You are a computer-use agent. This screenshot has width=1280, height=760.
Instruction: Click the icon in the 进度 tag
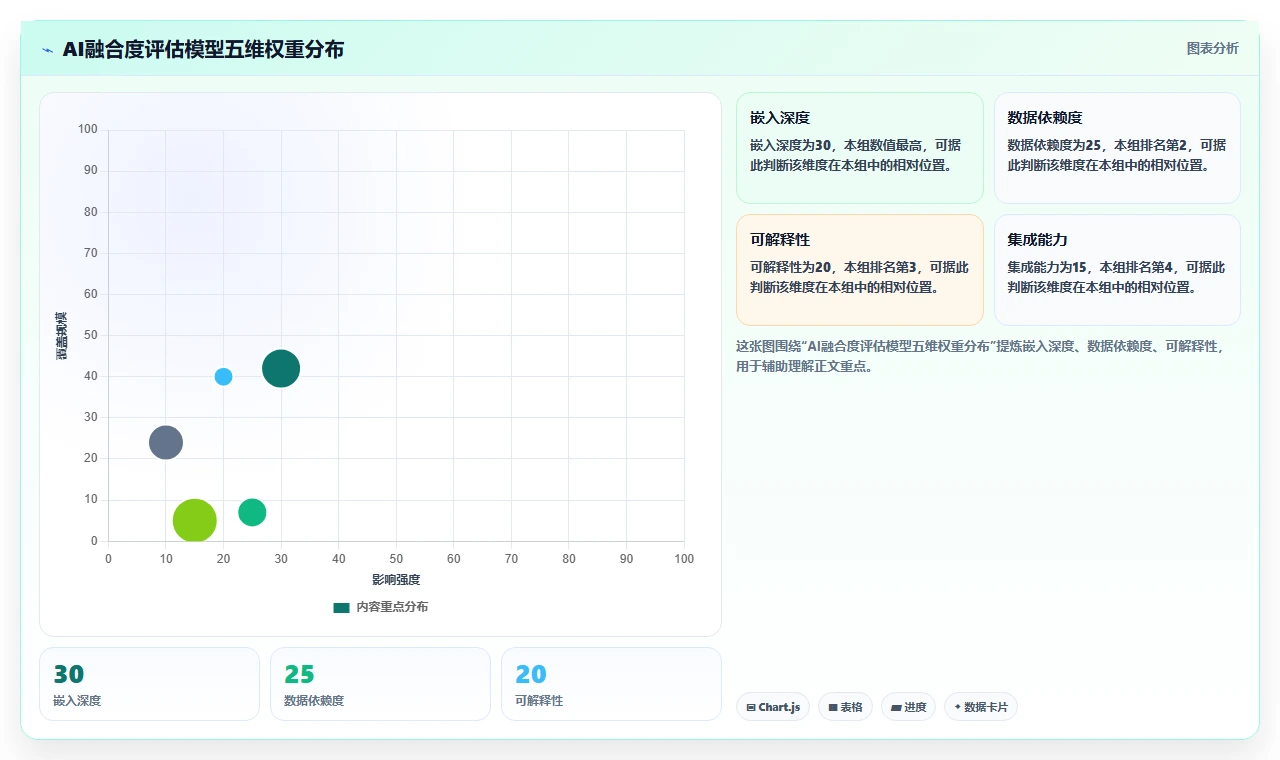coord(896,707)
